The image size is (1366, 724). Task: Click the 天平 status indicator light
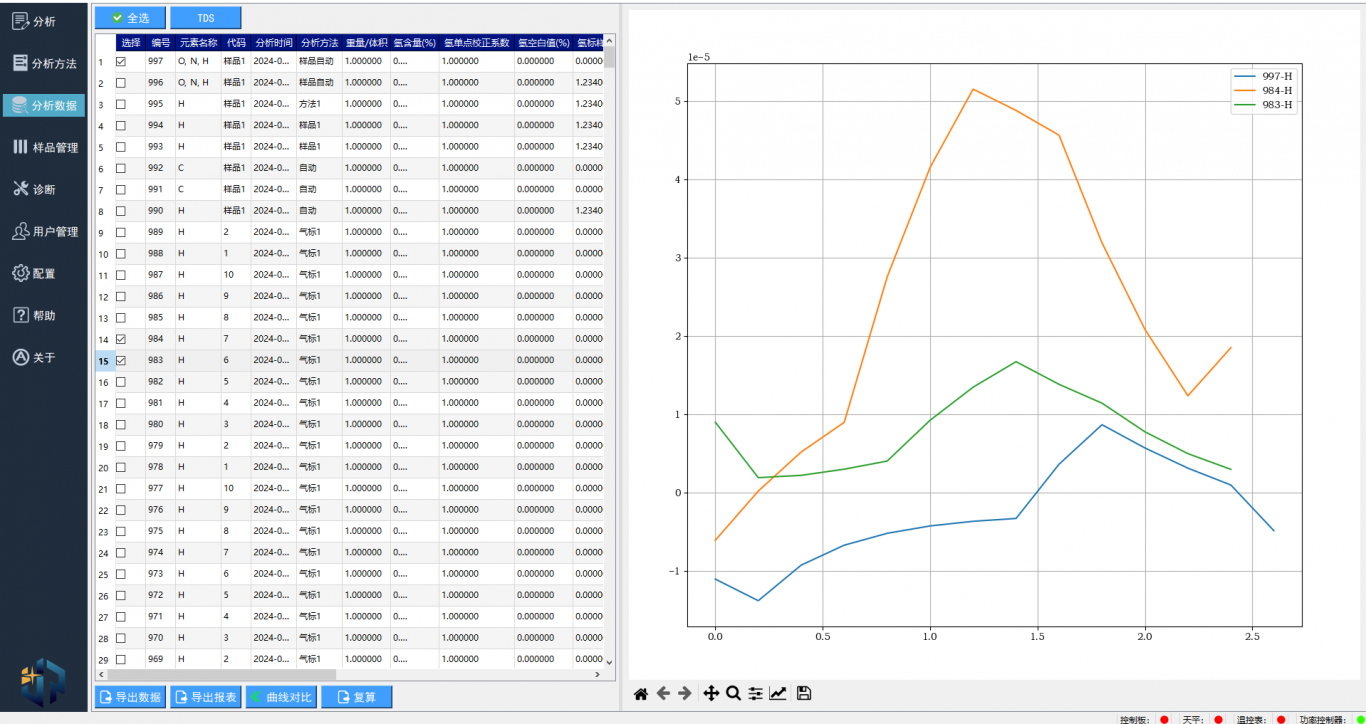tap(1218, 719)
